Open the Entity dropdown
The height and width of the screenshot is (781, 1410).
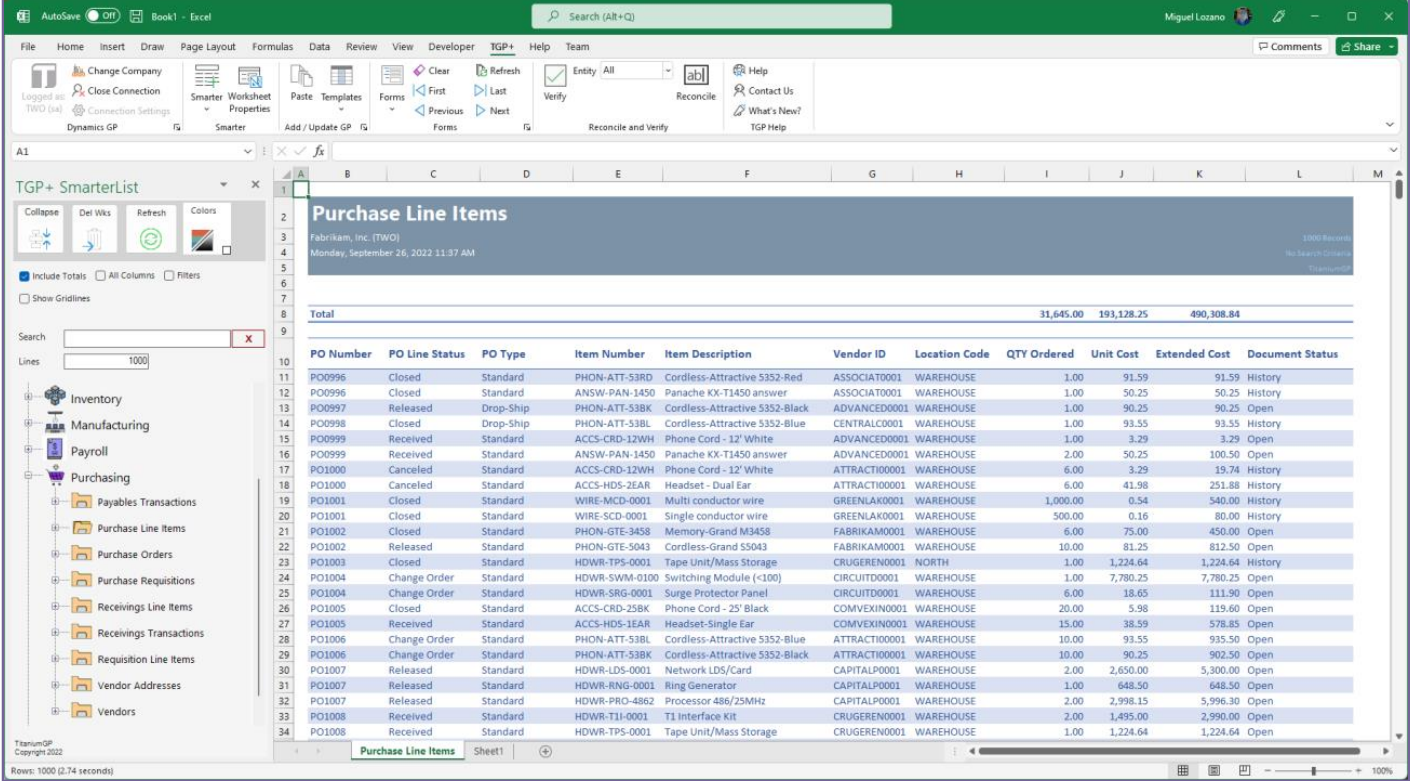coord(668,71)
